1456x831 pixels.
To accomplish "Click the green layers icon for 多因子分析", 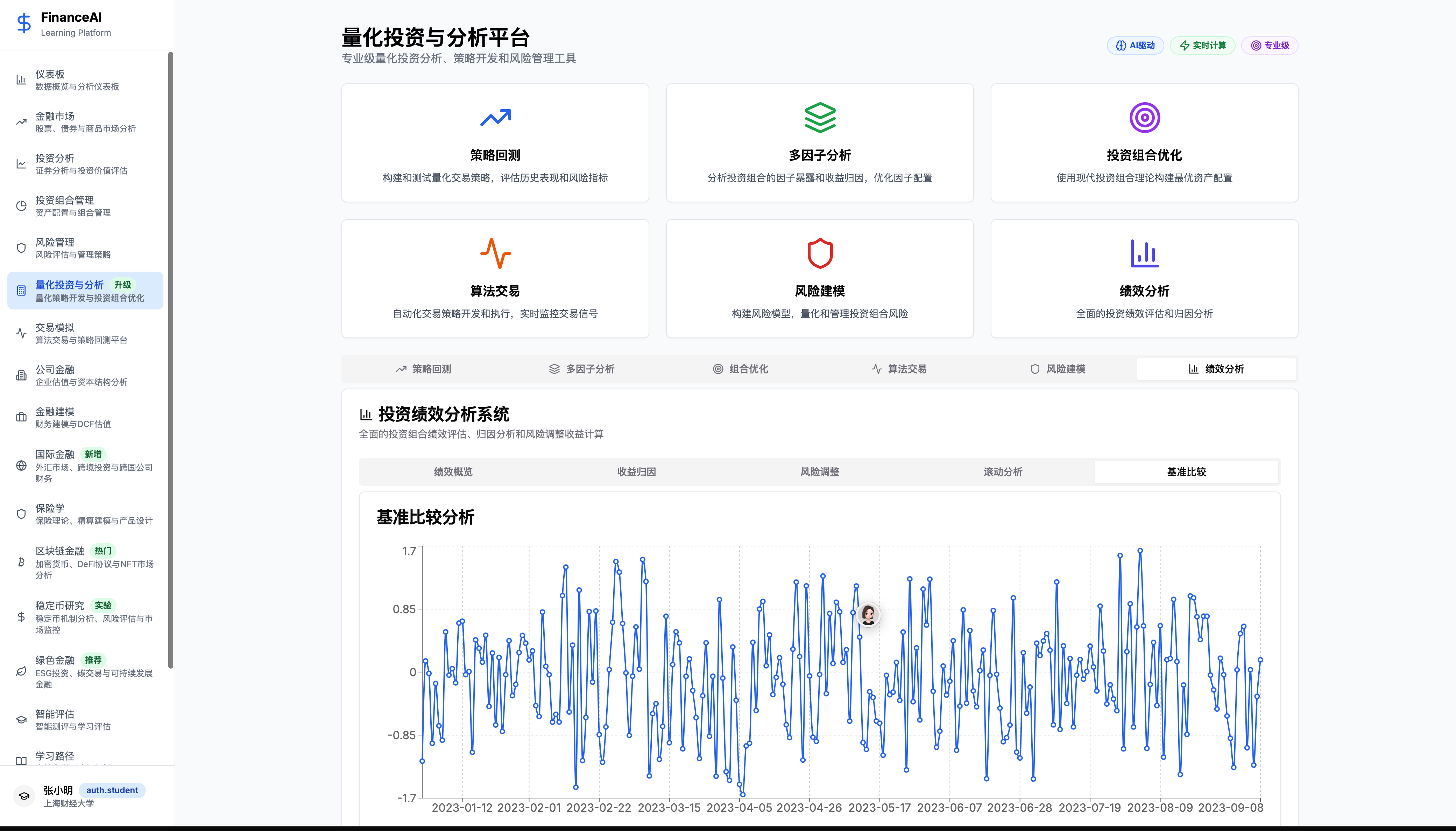I will point(820,118).
